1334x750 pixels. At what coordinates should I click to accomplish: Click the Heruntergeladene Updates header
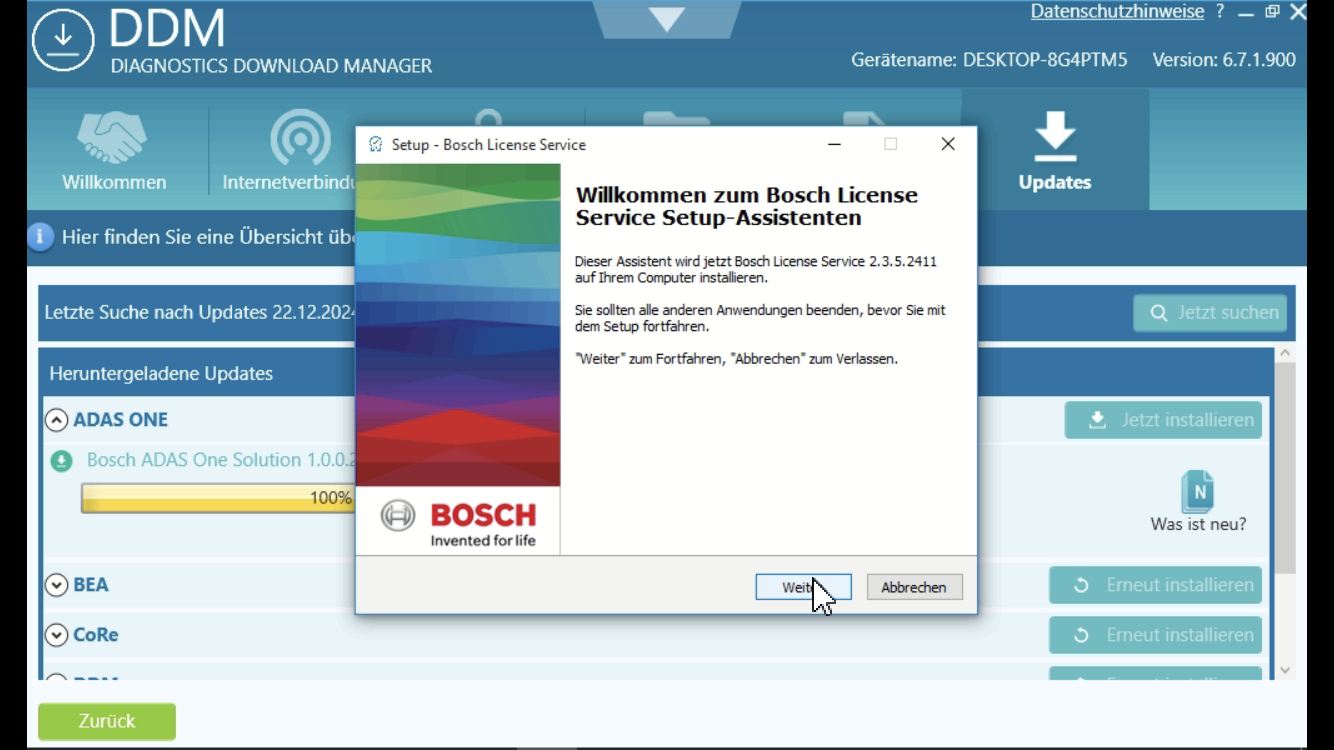(161, 373)
